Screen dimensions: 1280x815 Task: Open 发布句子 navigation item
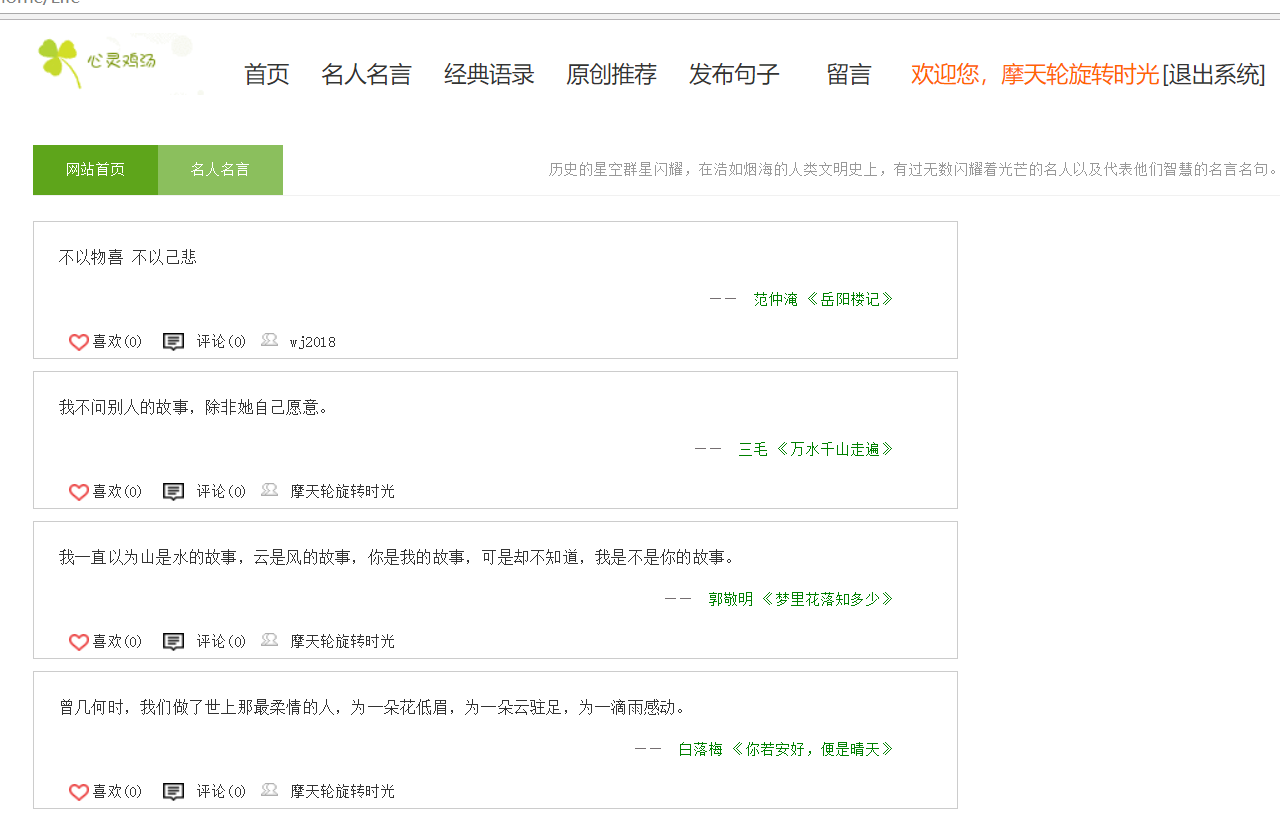click(x=734, y=74)
